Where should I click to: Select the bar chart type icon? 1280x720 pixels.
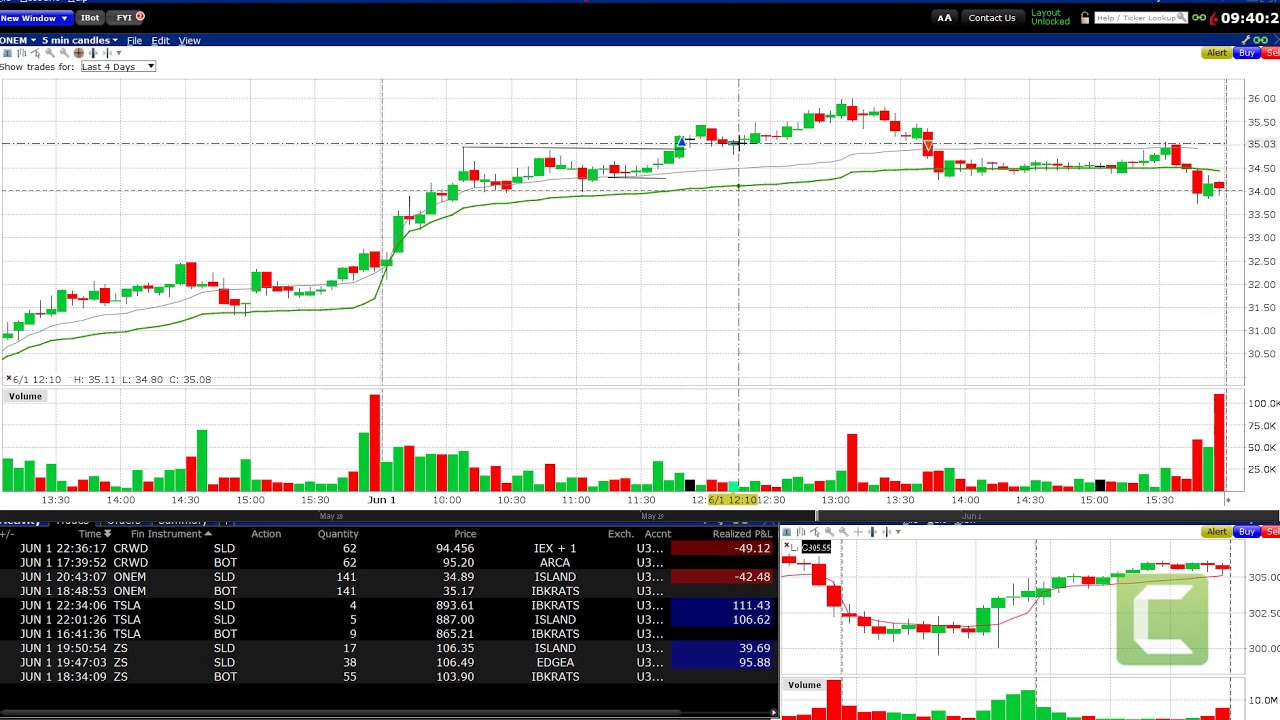click(21, 53)
